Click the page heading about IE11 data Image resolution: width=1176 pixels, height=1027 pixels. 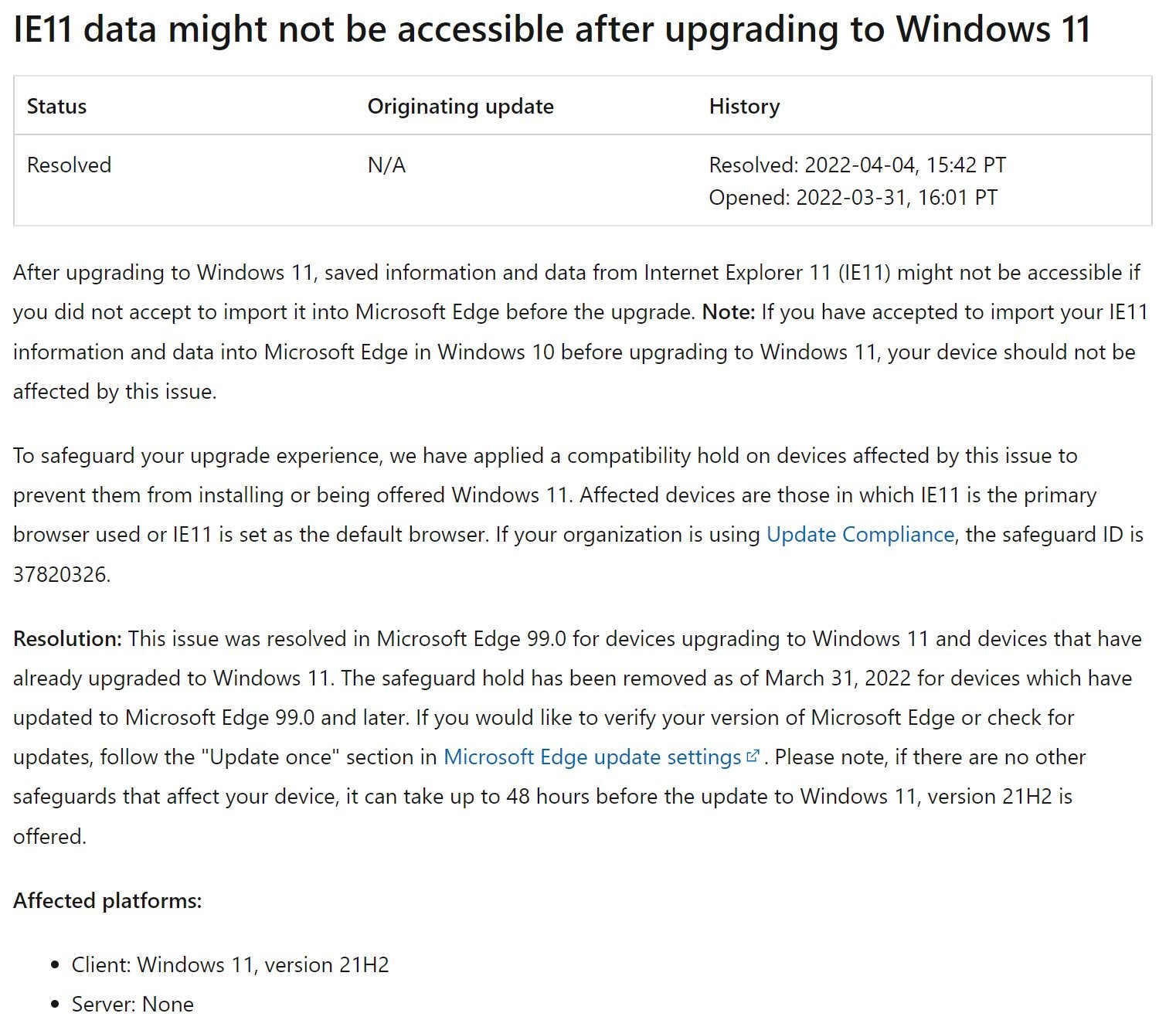(x=552, y=29)
